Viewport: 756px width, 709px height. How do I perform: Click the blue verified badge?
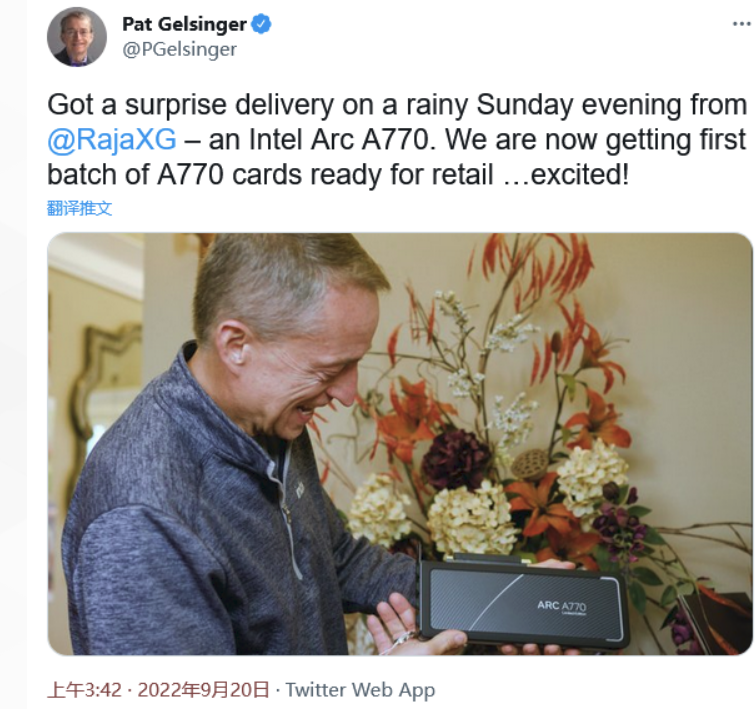click(262, 24)
